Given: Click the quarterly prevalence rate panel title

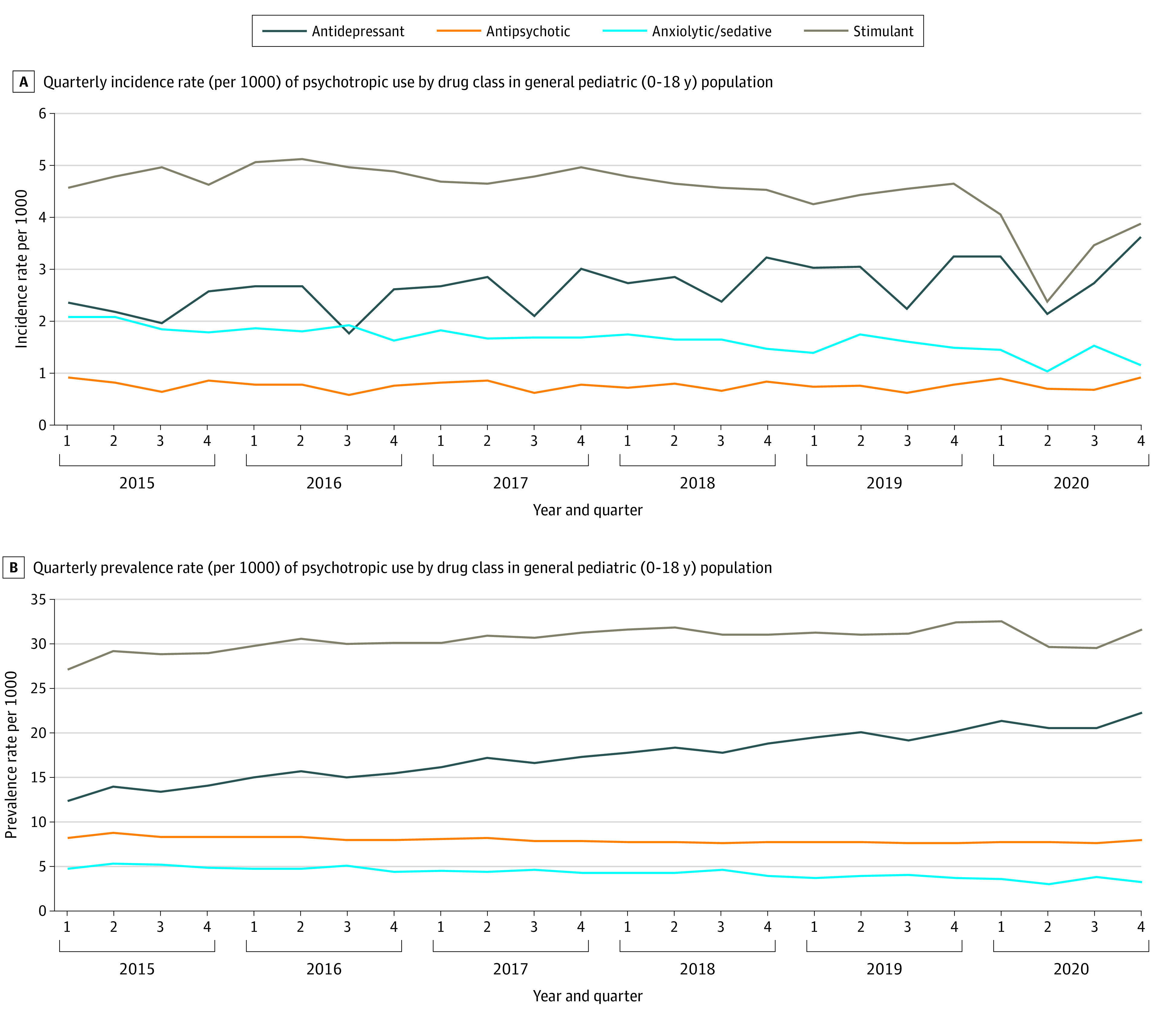Looking at the screenshot, I should click(x=402, y=568).
